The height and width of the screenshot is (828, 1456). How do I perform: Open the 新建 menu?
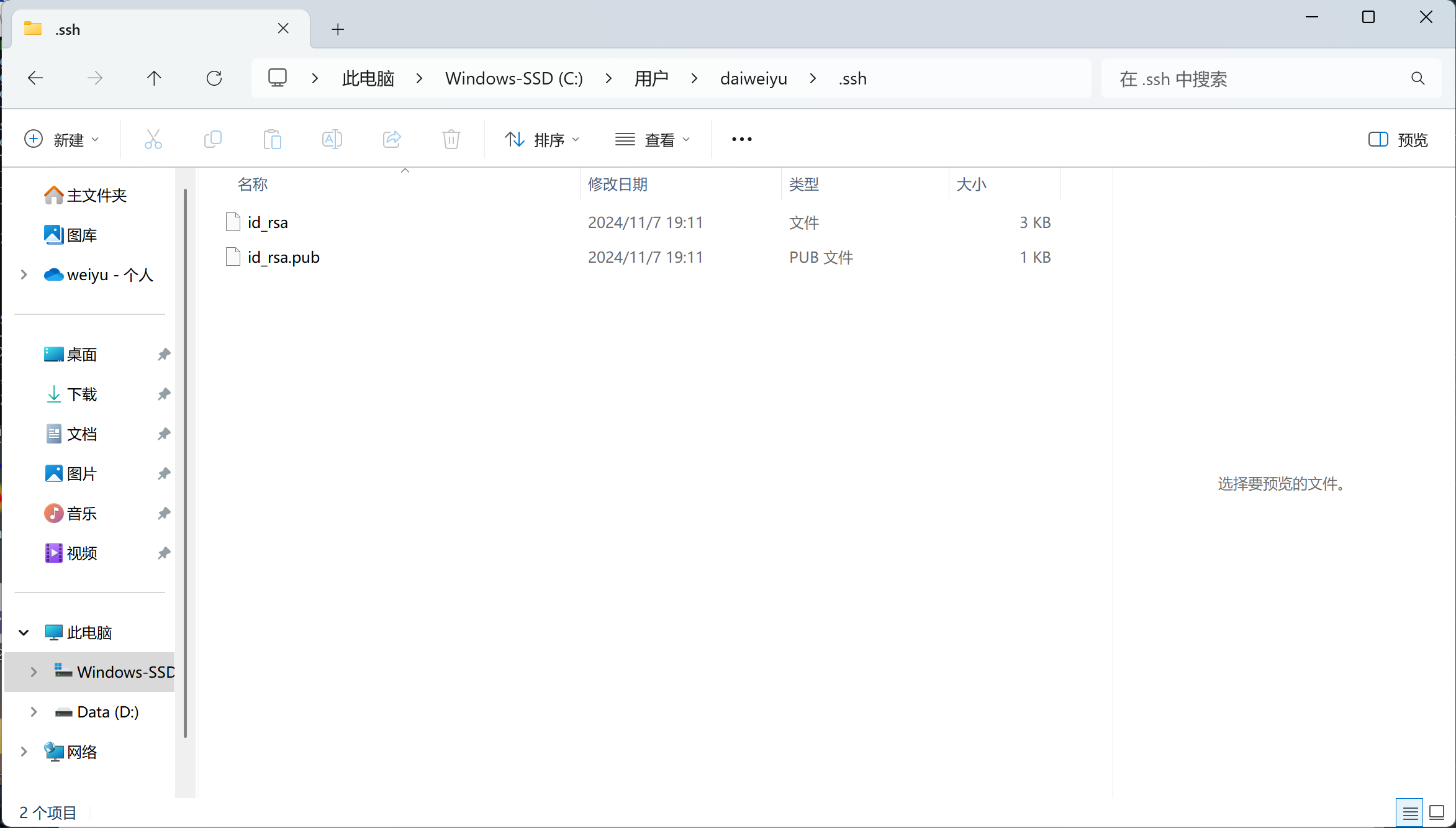[x=62, y=139]
